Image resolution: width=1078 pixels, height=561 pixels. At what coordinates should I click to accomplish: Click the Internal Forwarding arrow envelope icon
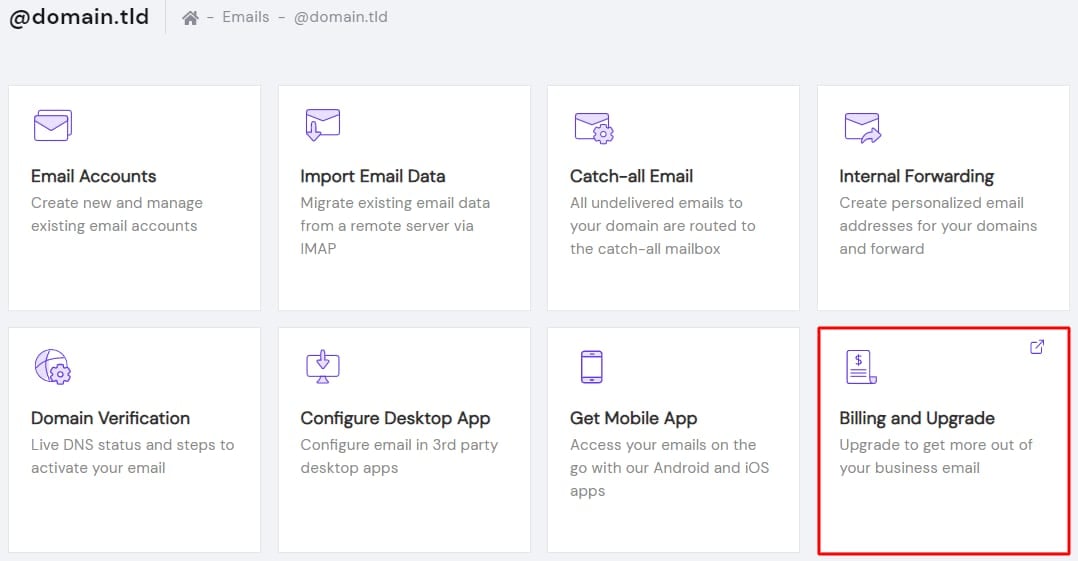click(862, 127)
